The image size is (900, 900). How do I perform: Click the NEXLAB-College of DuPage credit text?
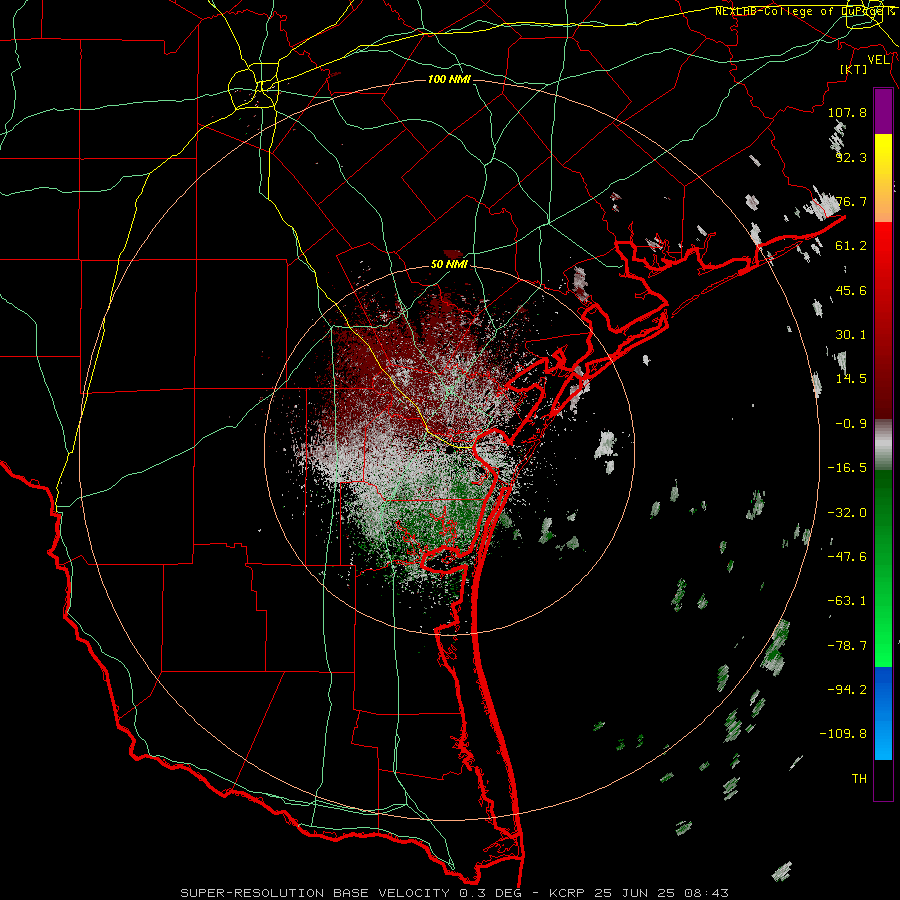(804, 11)
